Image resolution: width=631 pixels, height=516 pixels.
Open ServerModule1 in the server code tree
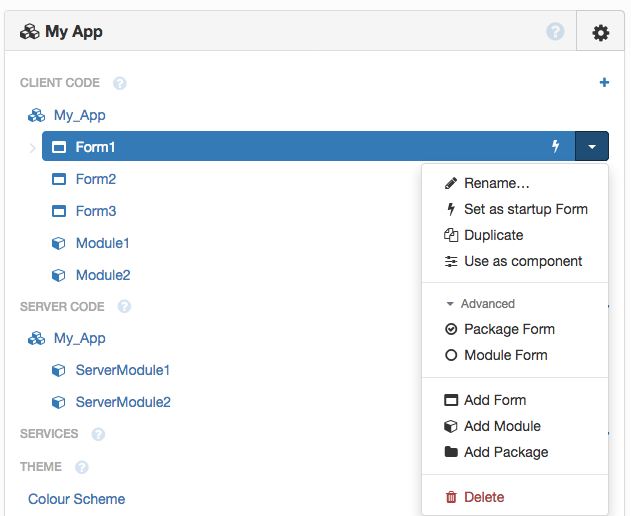122,370
